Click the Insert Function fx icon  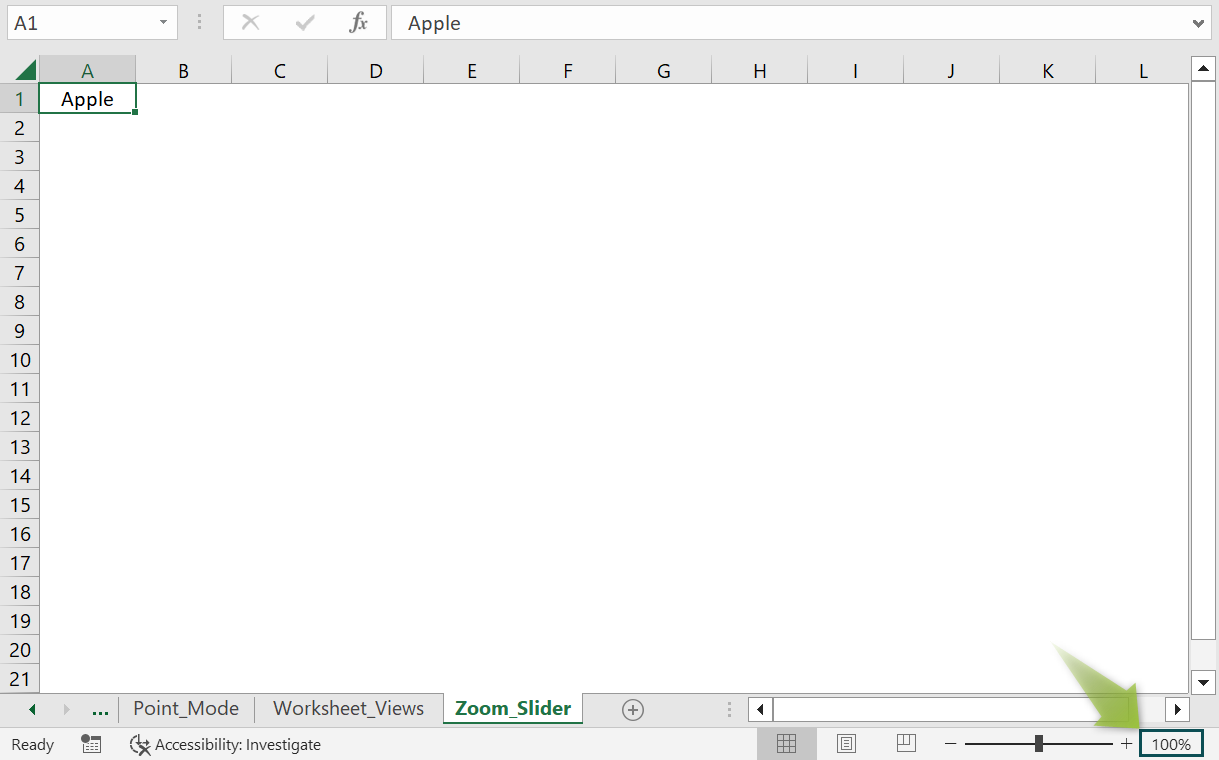(358, 23)
